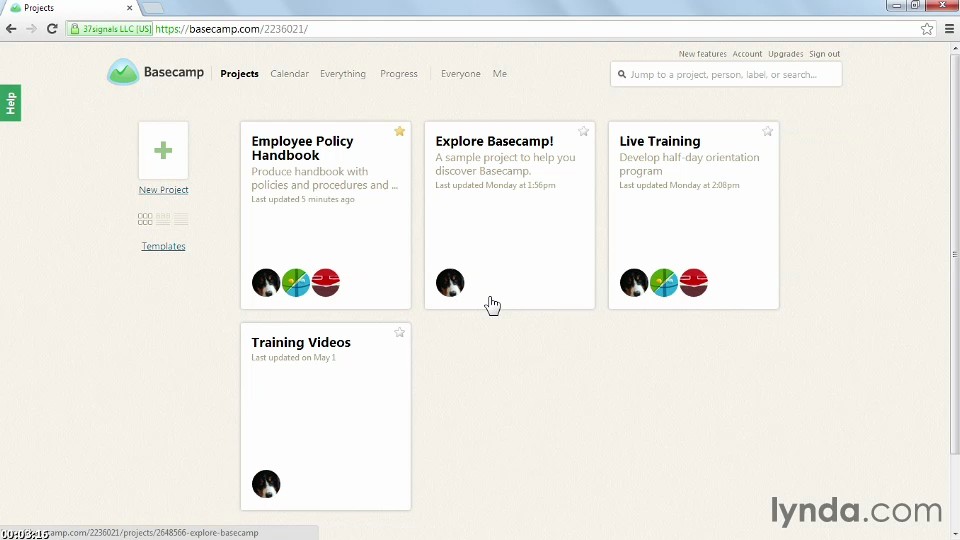Screen dimensions: 960x540
Task: Close the Projects browser tab
Action: (x=129, y=8)
